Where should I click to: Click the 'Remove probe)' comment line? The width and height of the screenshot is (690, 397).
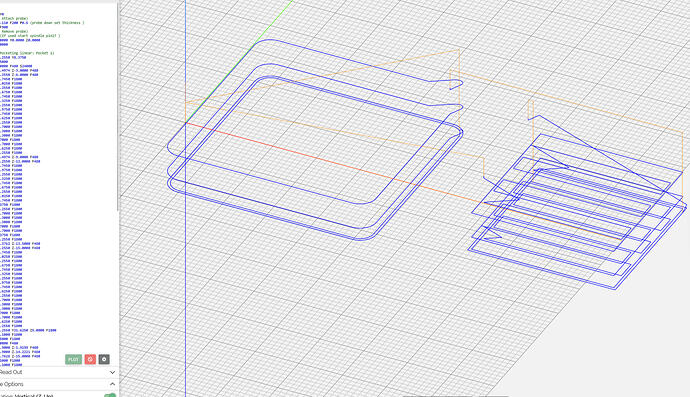point(14,32)
